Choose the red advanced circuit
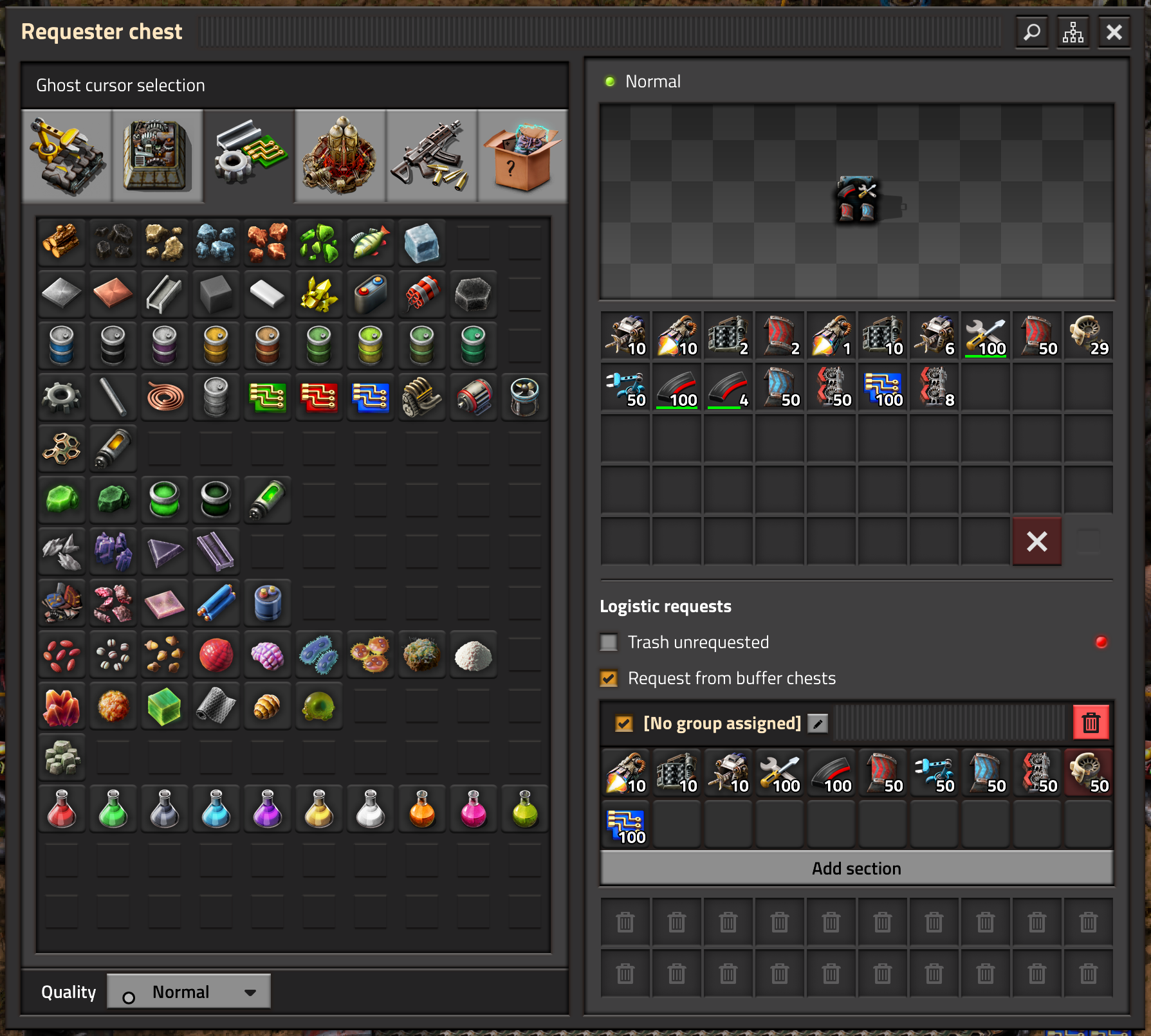 pos(319,397)
